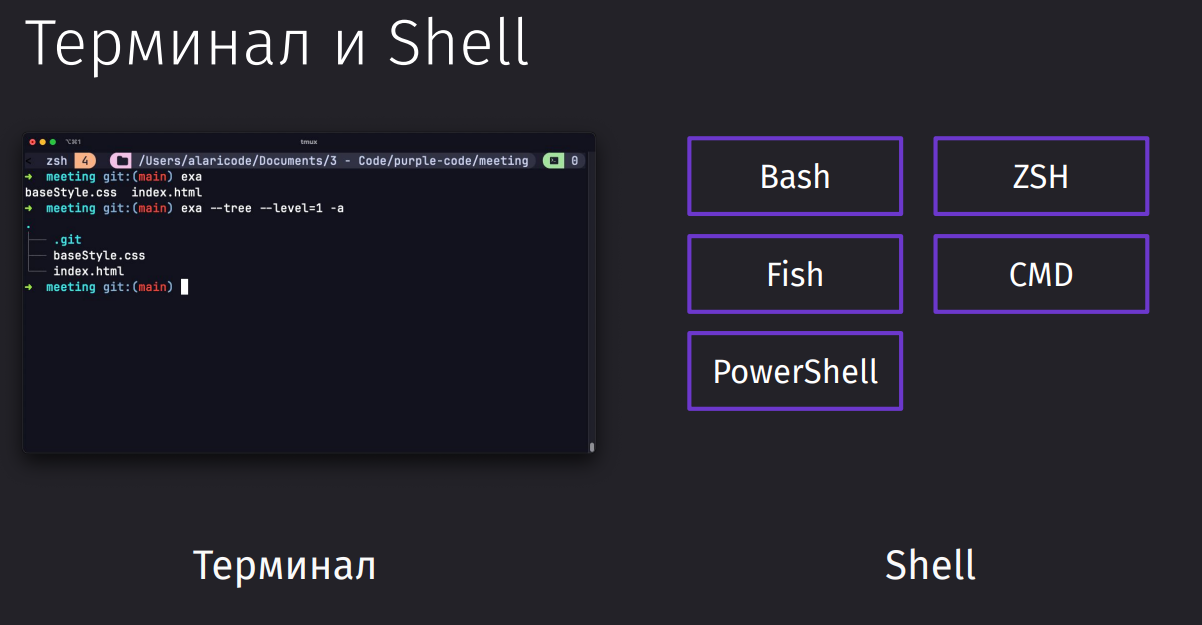The image size is (1202, 625).
Task: Click the orange window number 4 badge
Action: tap(85, 160)
